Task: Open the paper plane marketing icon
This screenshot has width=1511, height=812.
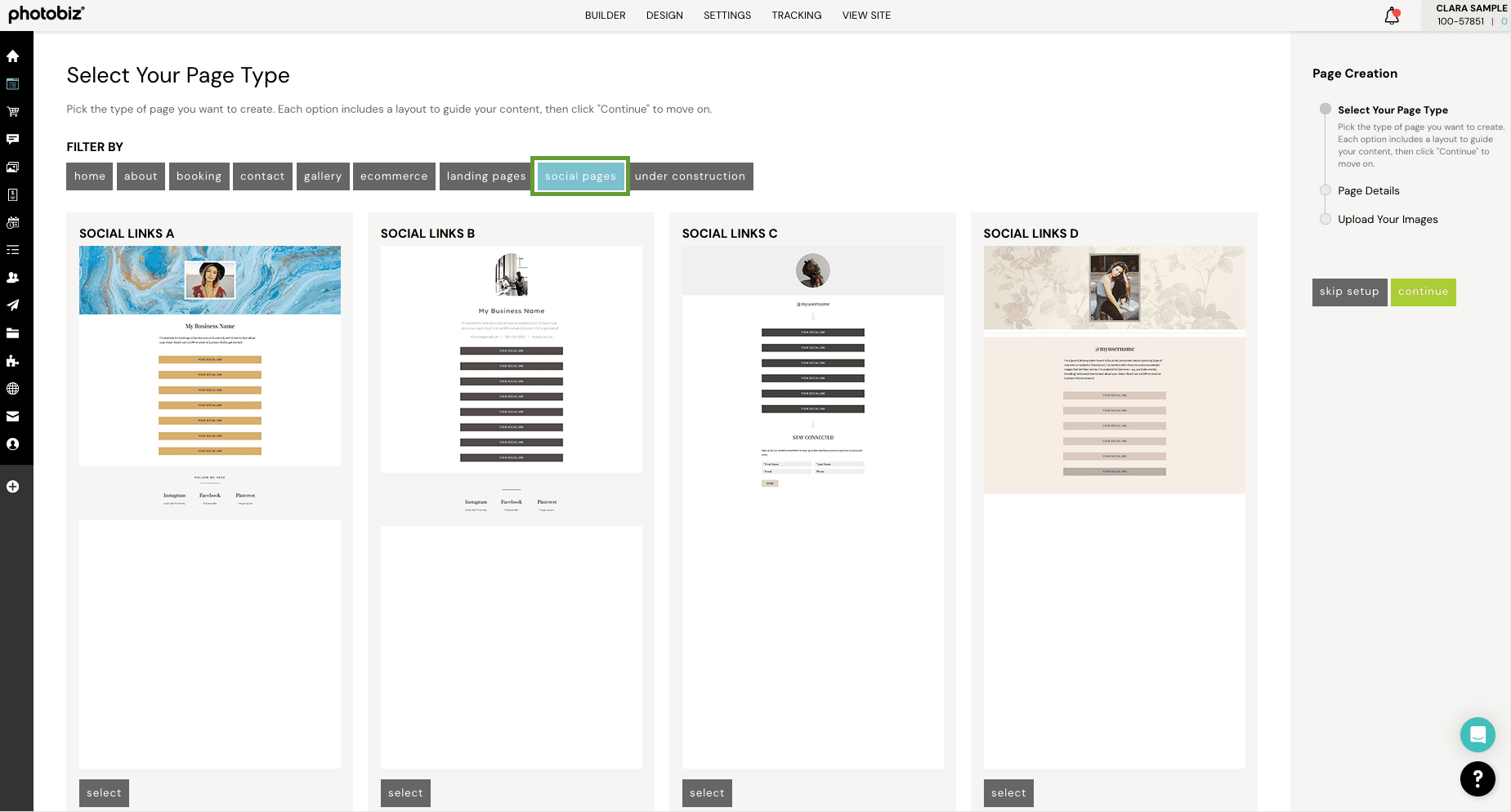Action: [x=12, y=306]
